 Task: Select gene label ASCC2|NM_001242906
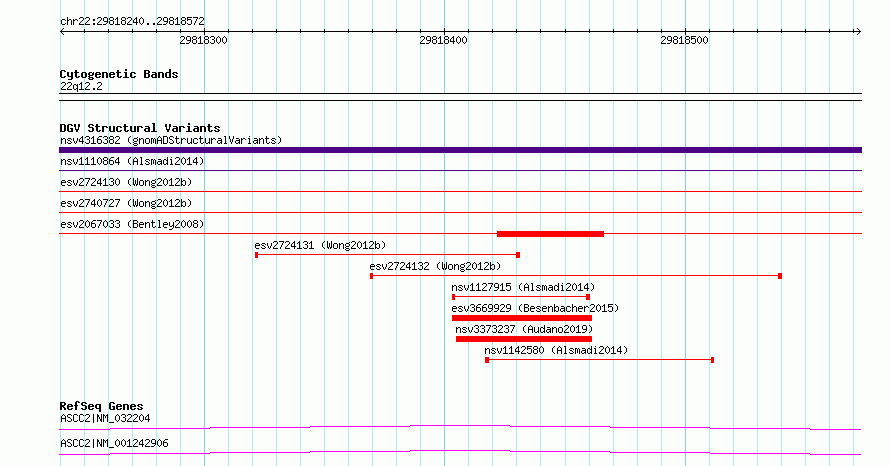click(x=114, y=443)
